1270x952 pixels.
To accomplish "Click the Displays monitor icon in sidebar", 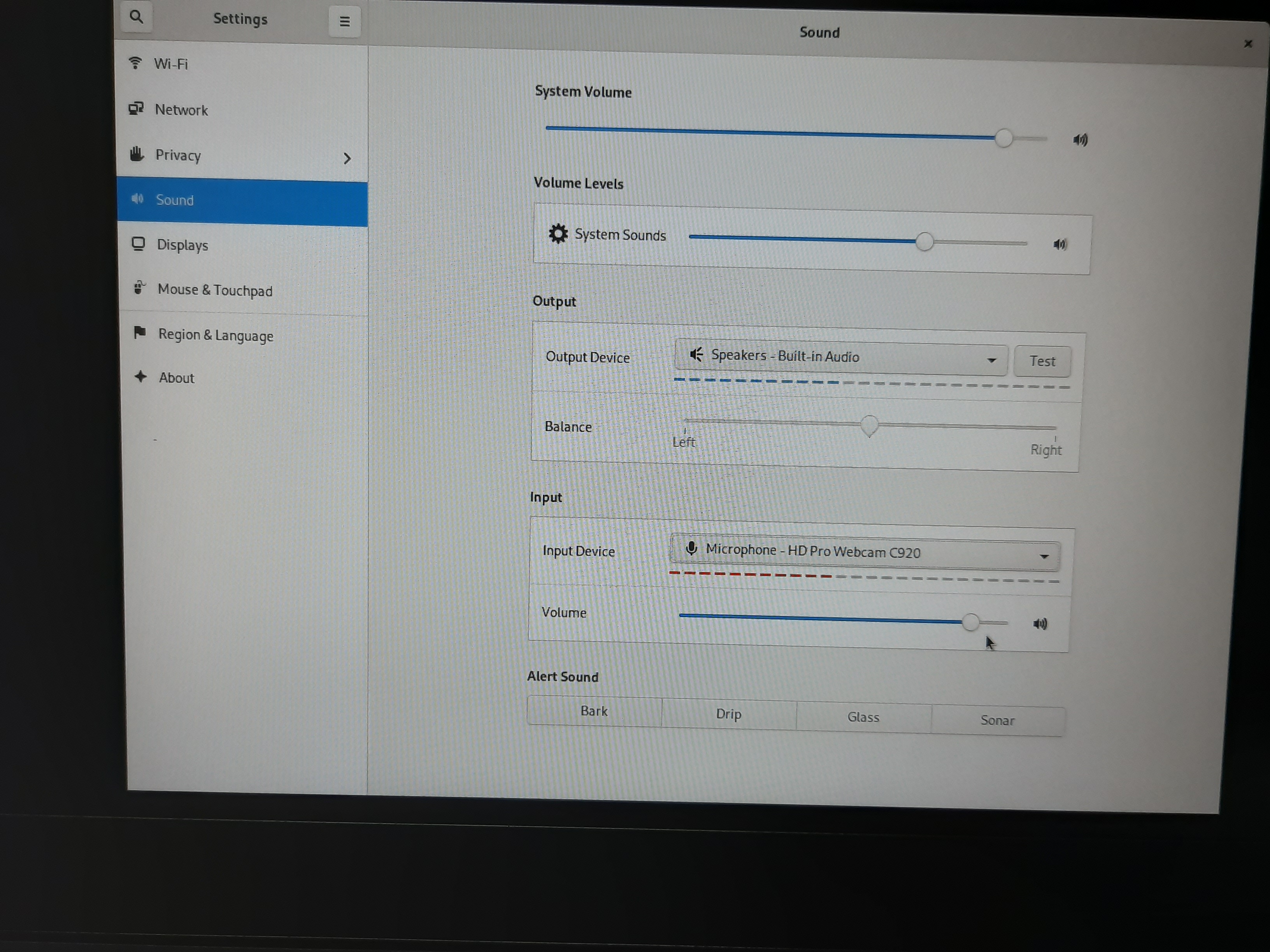I will click(x=139, y=244).
